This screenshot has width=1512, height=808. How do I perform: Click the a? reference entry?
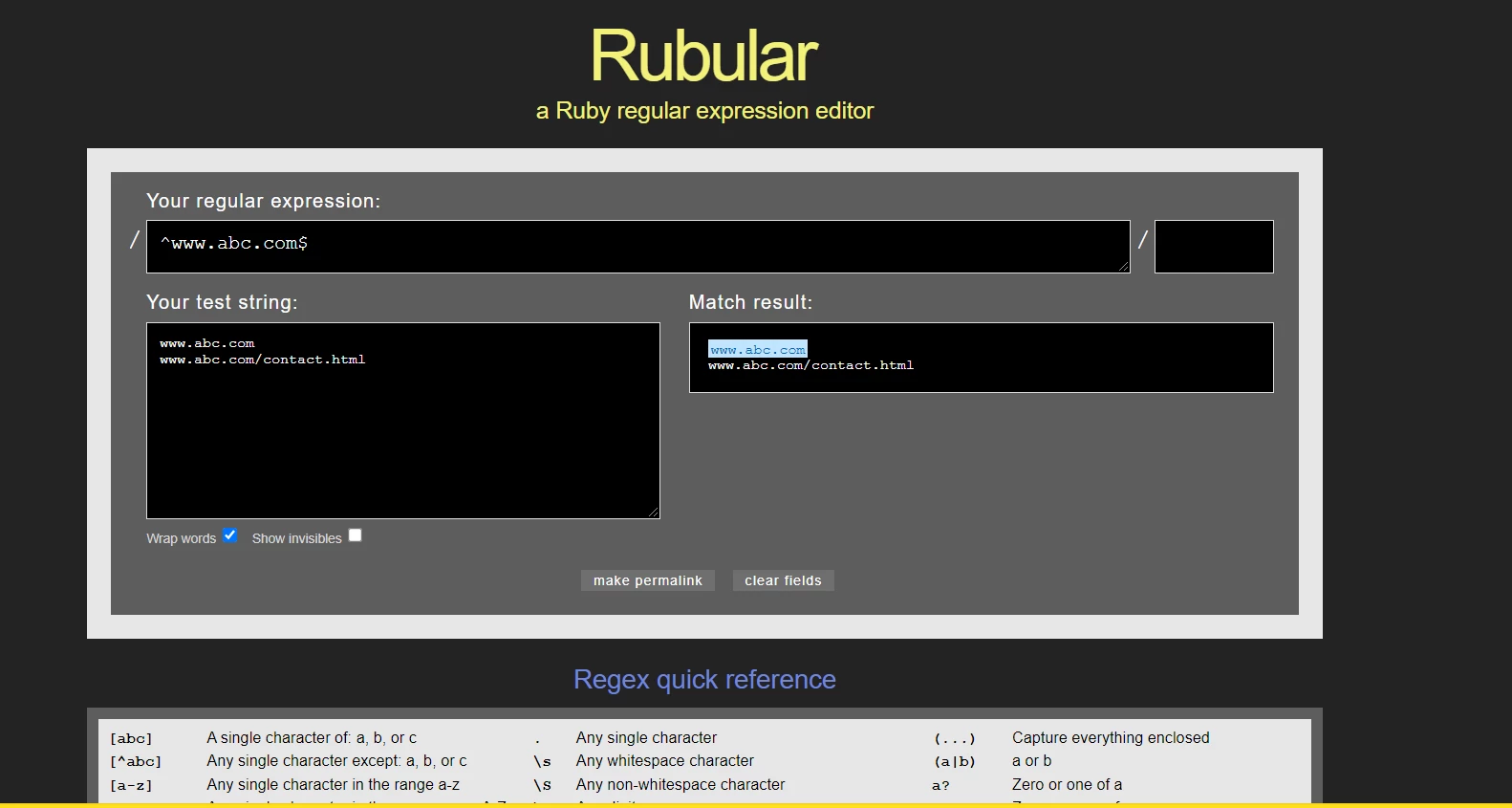point(941,785)
